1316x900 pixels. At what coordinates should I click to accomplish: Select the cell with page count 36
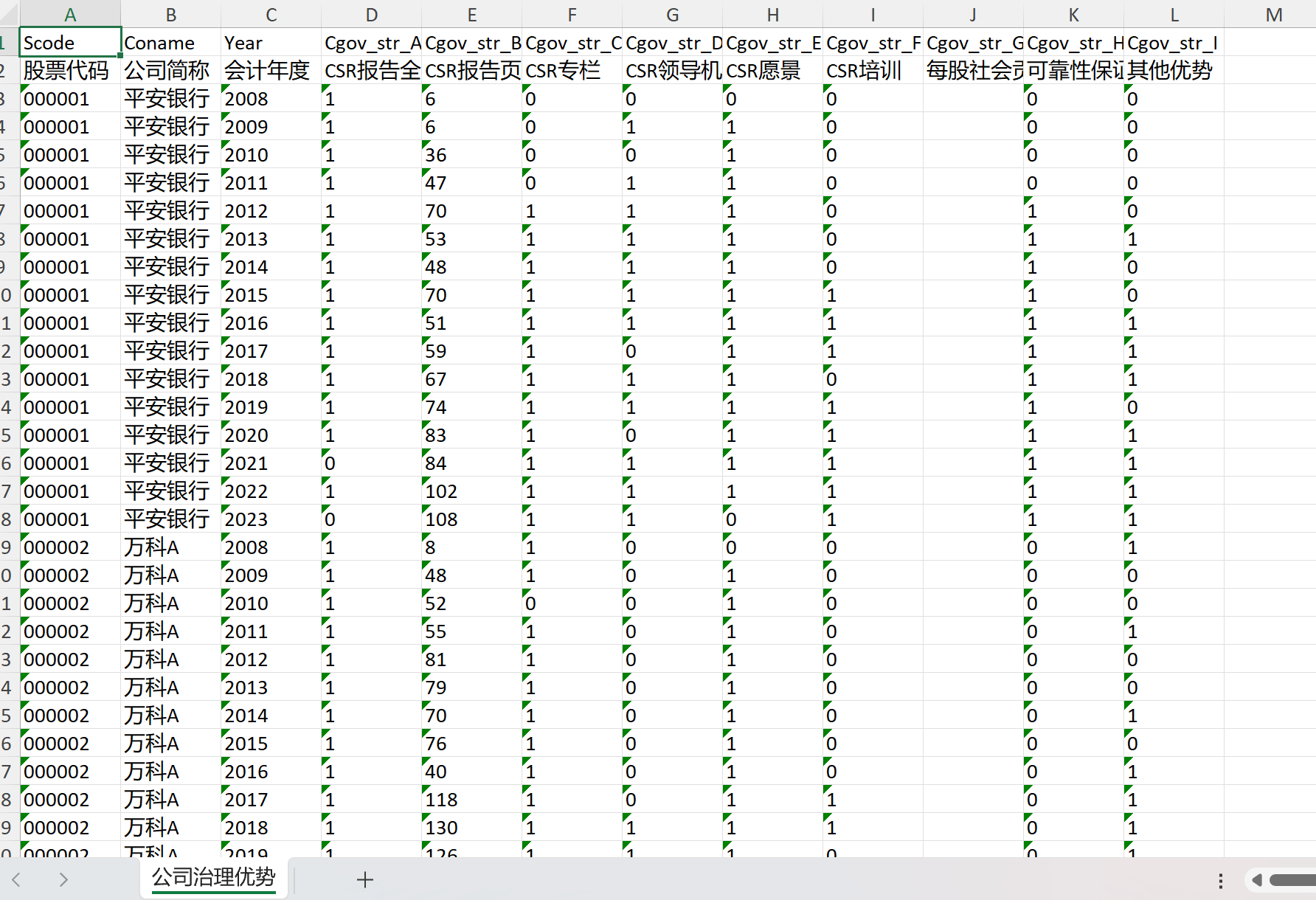pos(471,154)
